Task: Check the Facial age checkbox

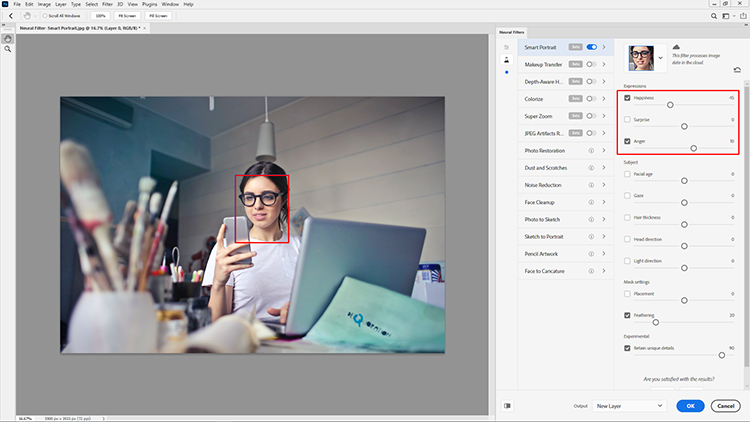Action: tap(627, 174)
